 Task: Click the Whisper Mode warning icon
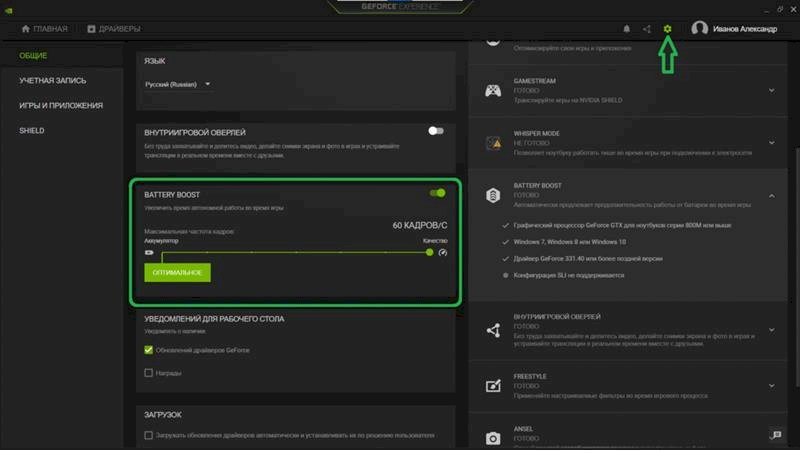493,144
